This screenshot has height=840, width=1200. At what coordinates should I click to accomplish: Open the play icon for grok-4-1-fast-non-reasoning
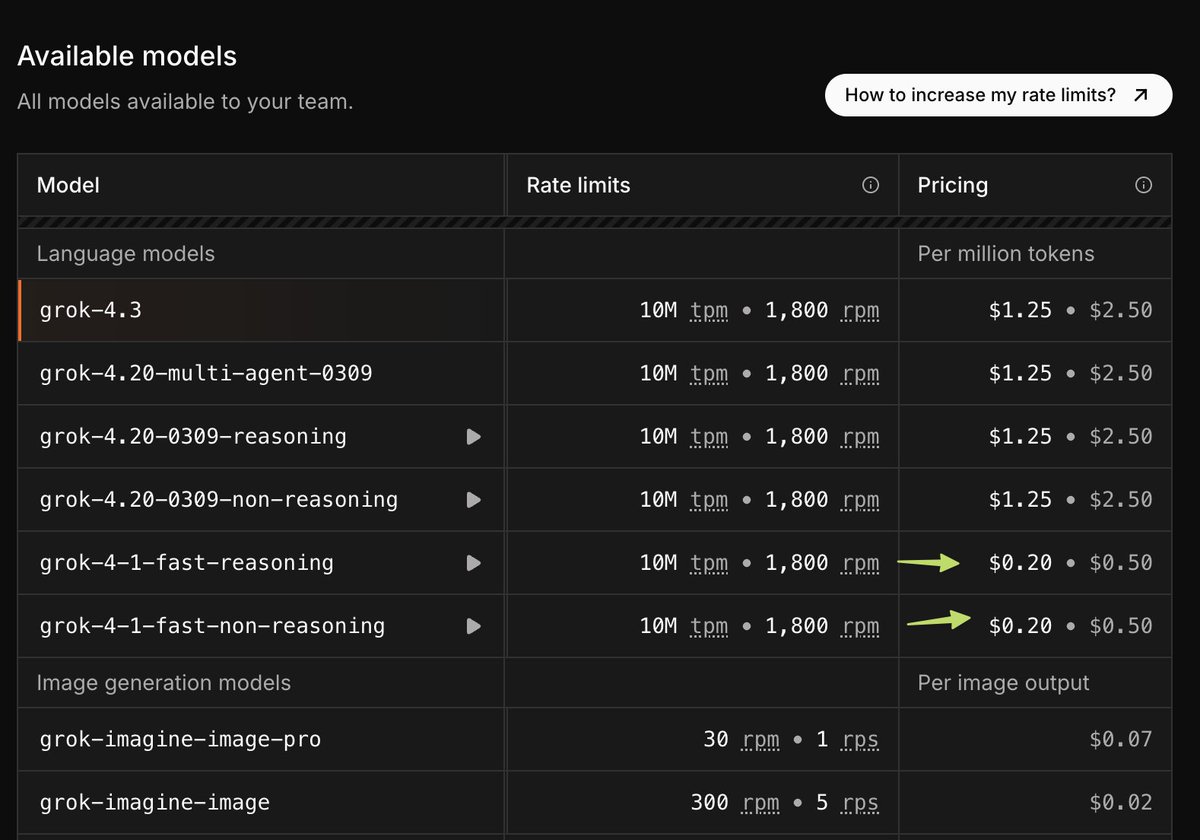point(474,626)
